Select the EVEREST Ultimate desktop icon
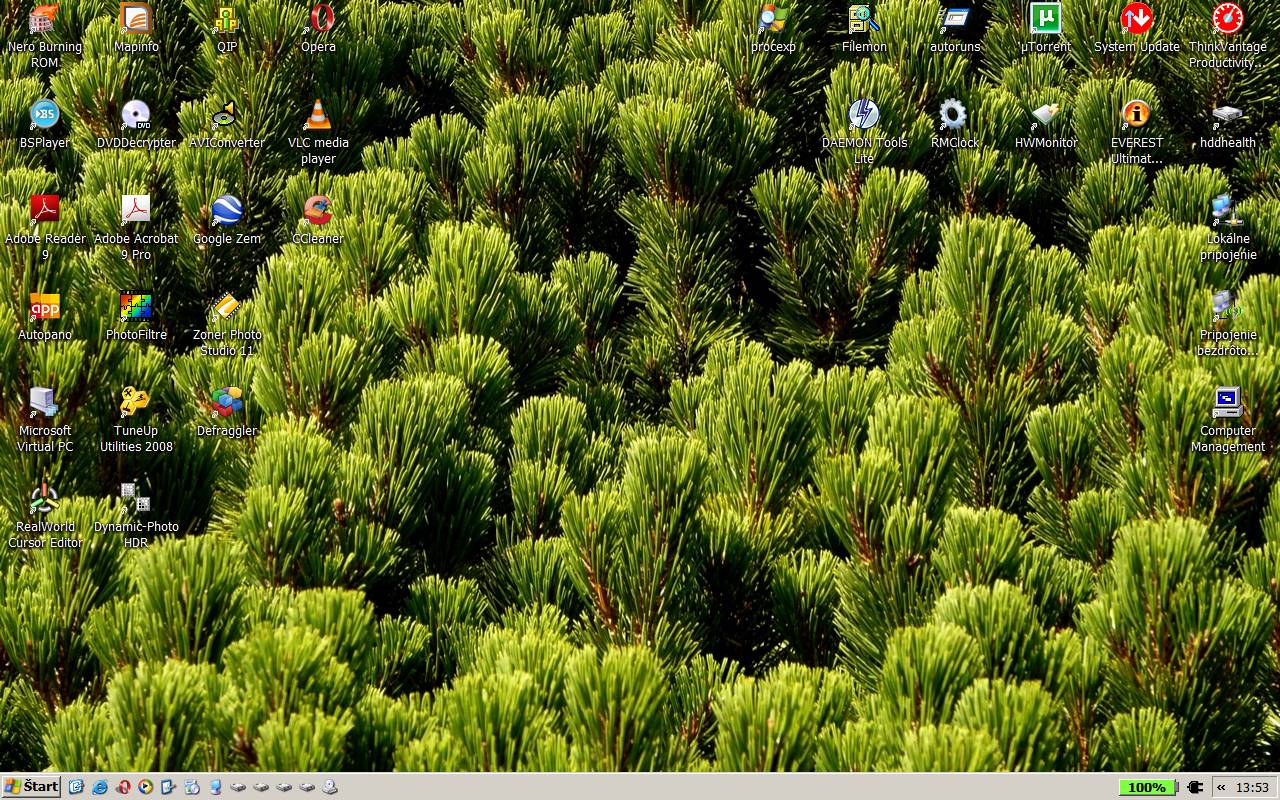The image size is (1280, 800). 1136,116
